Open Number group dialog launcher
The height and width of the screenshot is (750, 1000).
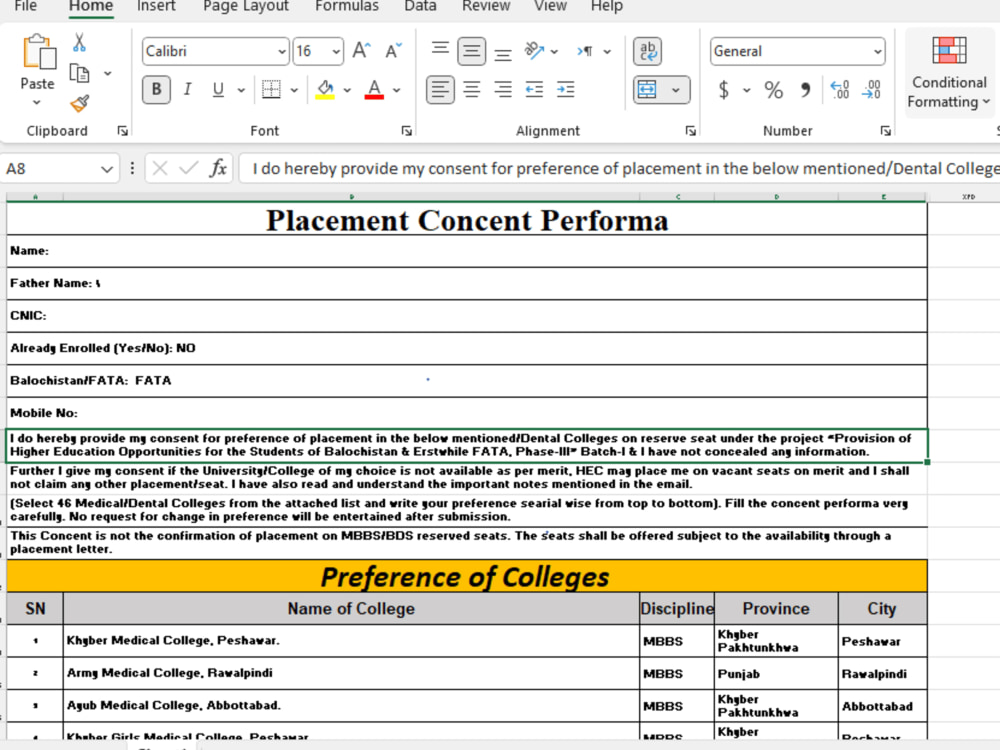pyautogui.click(x=885, y=131)
